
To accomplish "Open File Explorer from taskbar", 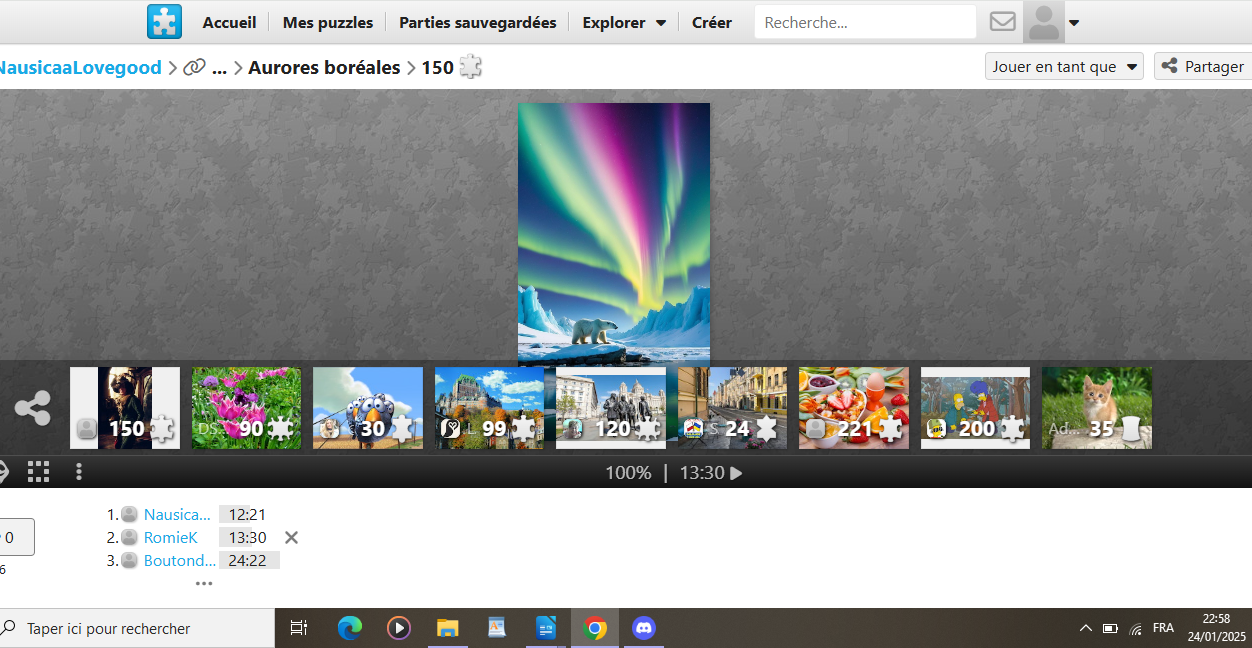I will tap(447, 628).
